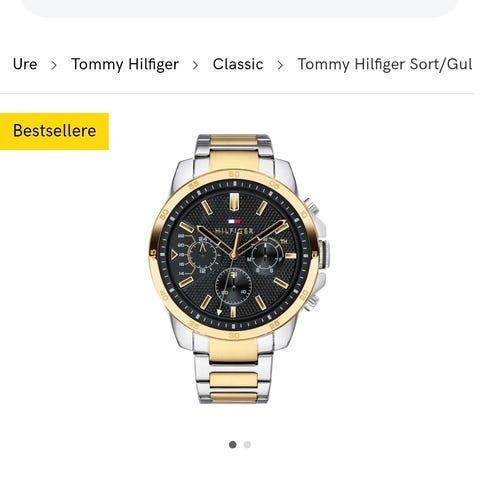Click the chevron after Classic breadcrumb
480x480 pixels.
[x=280, y=65]
